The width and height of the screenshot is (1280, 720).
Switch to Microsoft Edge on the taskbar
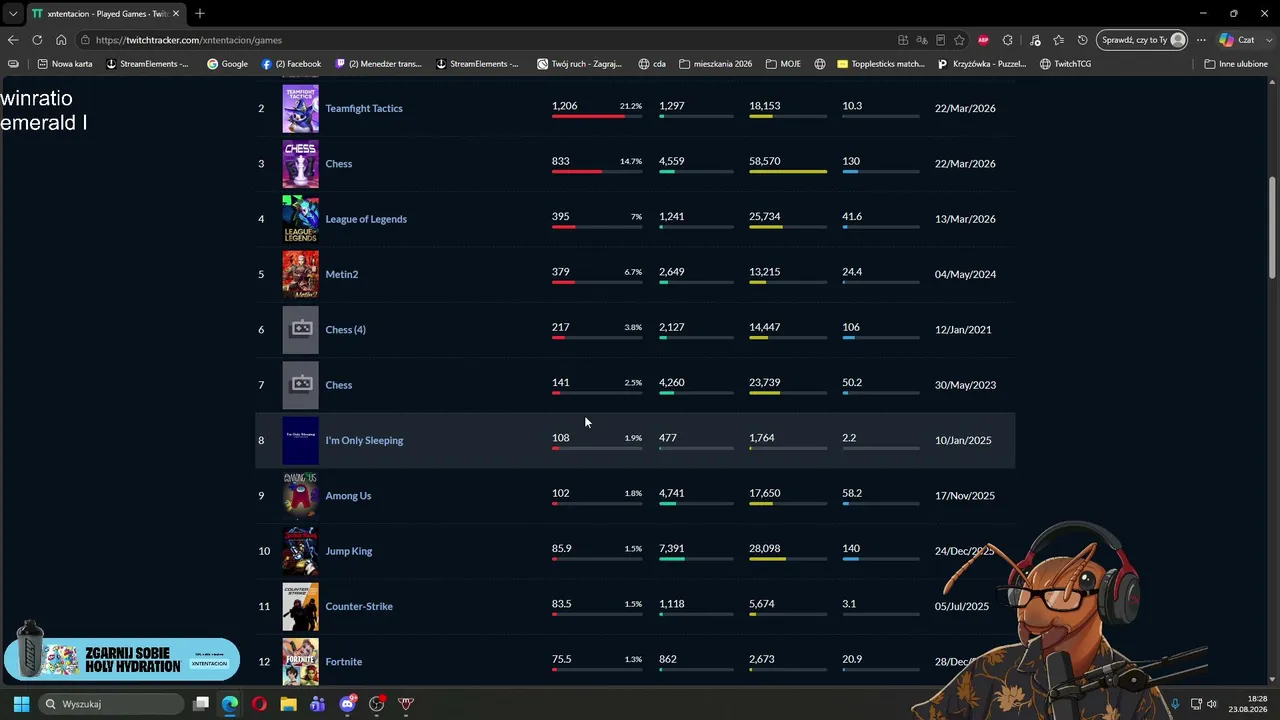(230, 704)
